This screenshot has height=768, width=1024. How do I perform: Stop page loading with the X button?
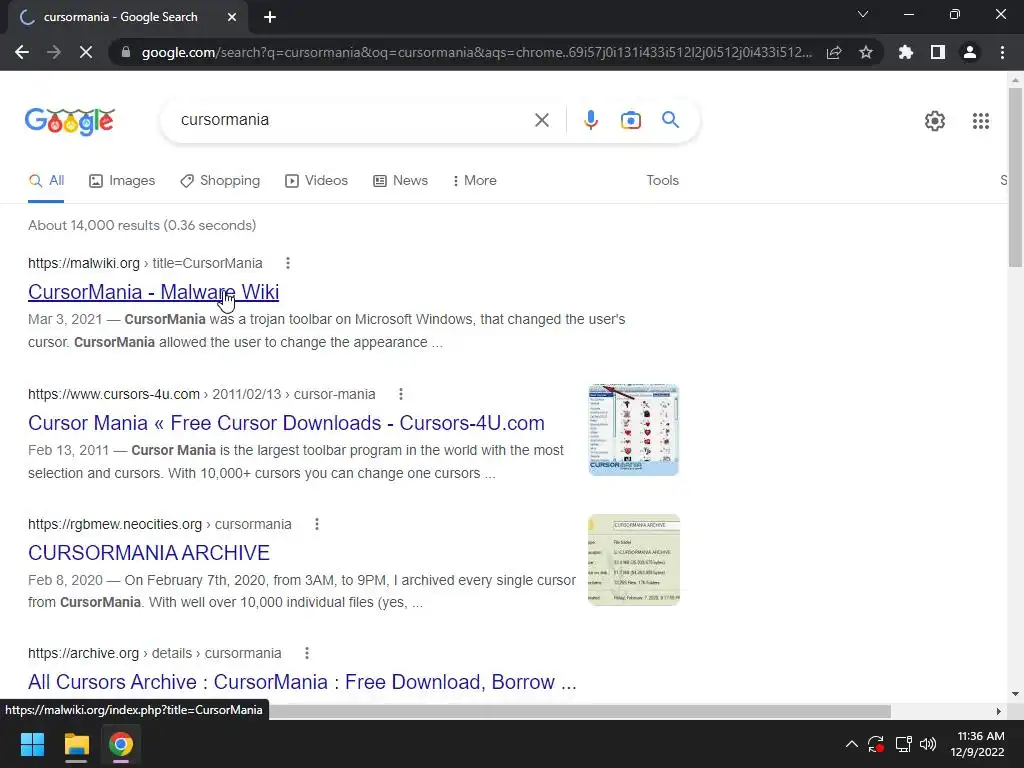[x=86, y=52]
